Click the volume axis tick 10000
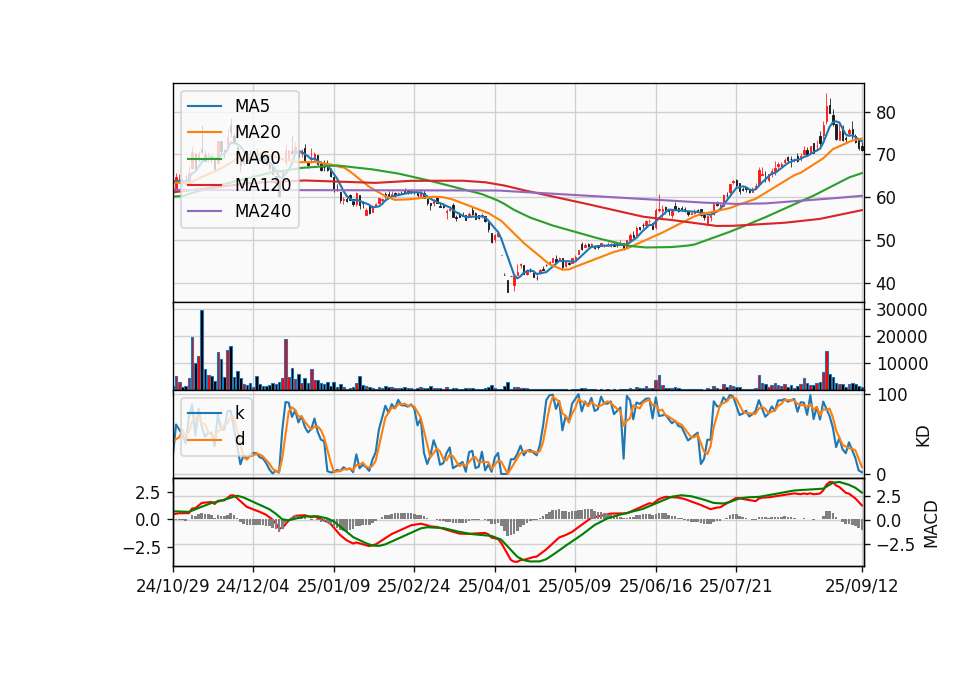This screenshot has width=960, height=690. pos(902,364)
